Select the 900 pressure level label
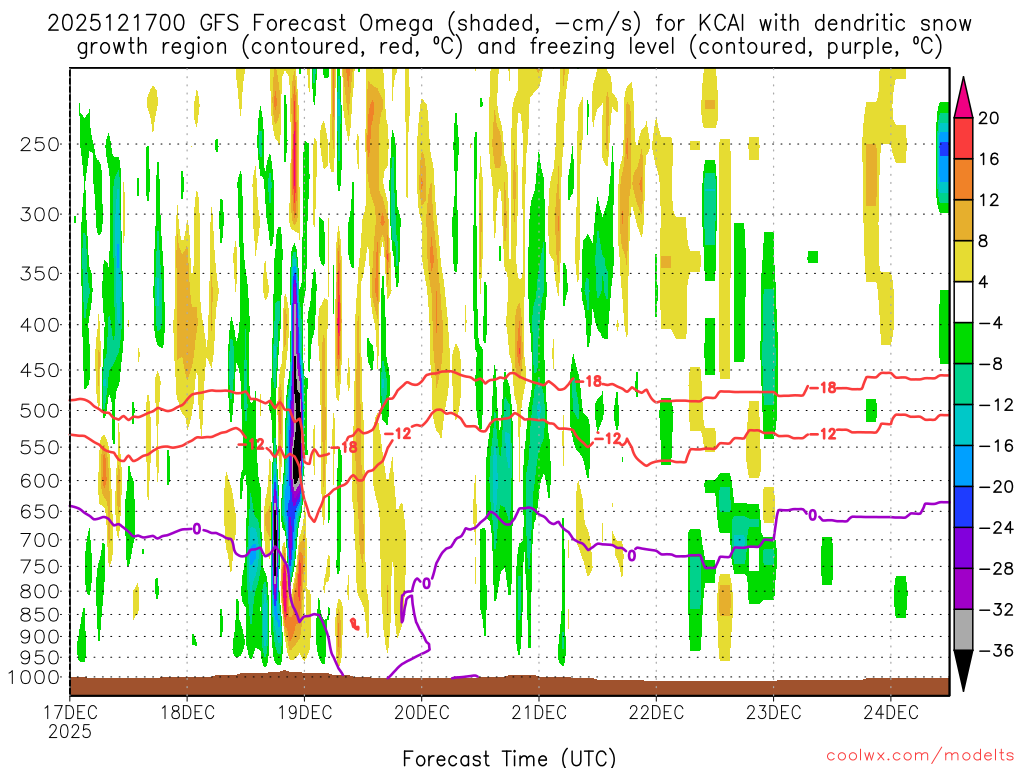1024x768 pixels. pos(40,636)
